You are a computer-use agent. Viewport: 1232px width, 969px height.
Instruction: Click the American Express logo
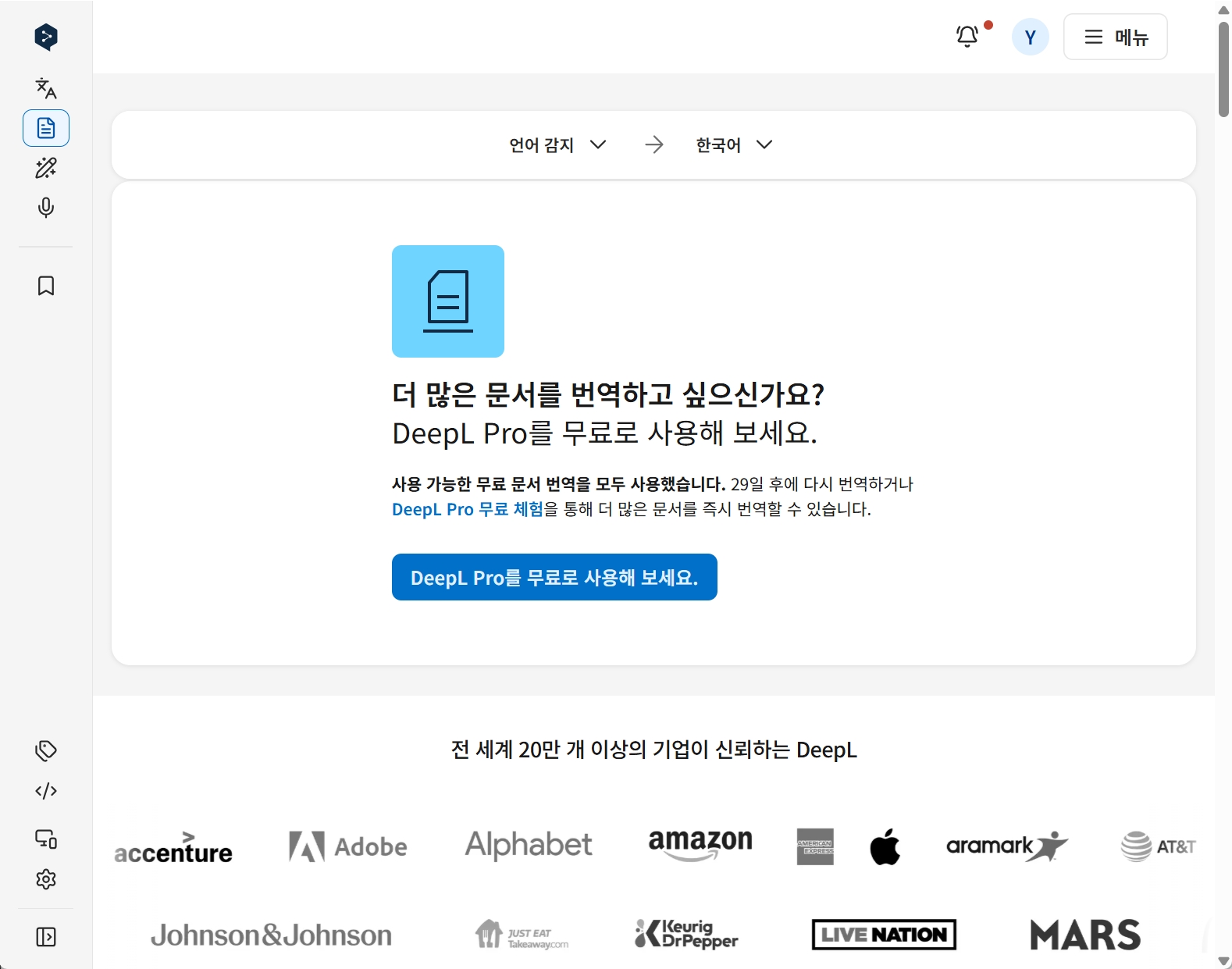click(815, 846)
